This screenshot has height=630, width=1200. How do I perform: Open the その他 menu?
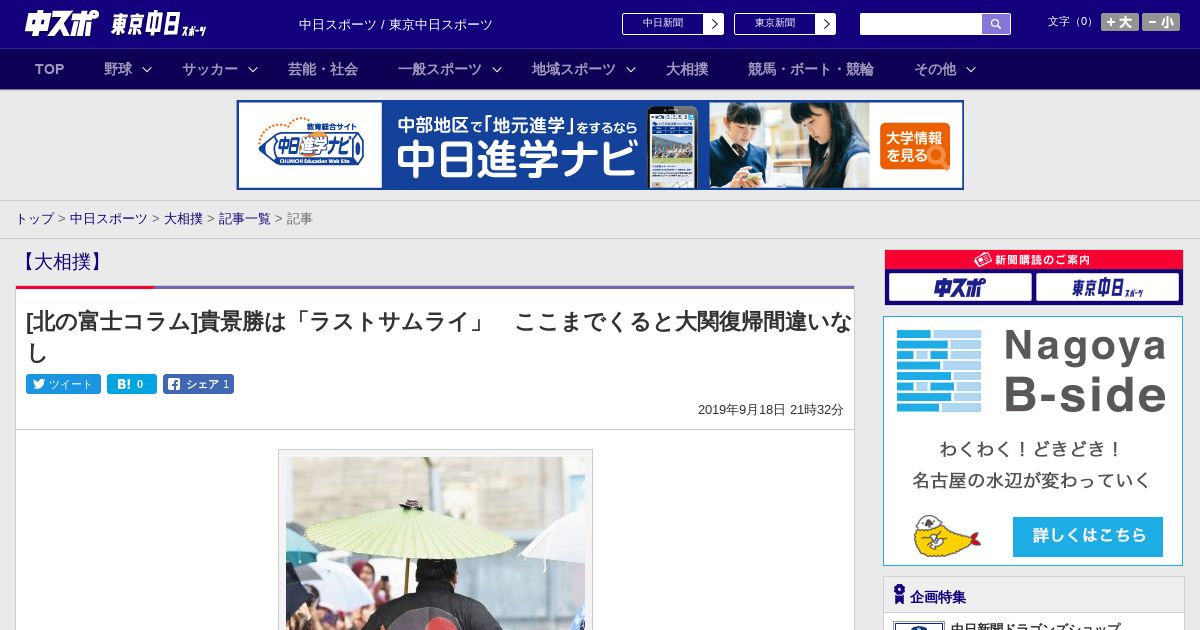tap(935, 69)
